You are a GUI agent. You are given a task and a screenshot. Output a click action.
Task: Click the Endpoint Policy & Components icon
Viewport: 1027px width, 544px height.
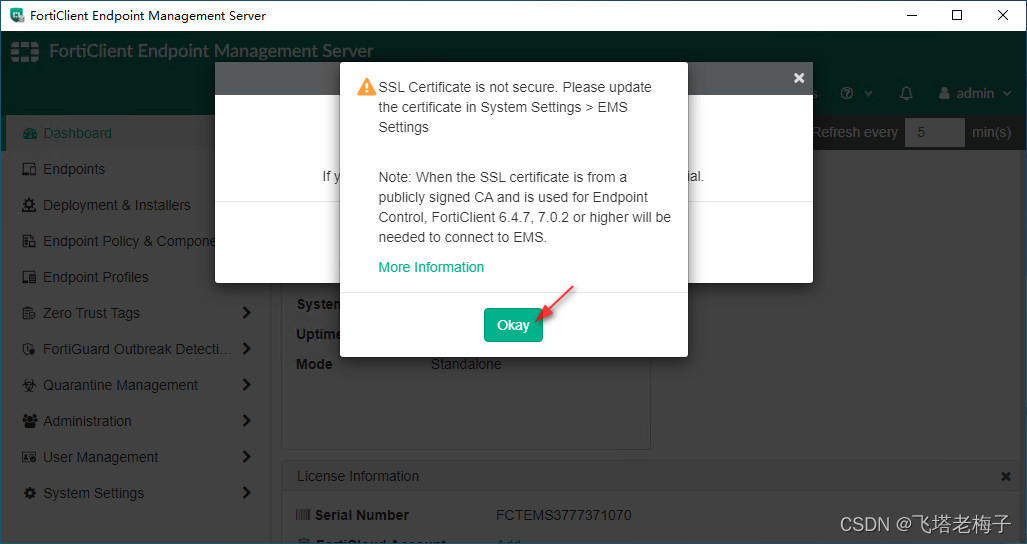coord(29,242)
